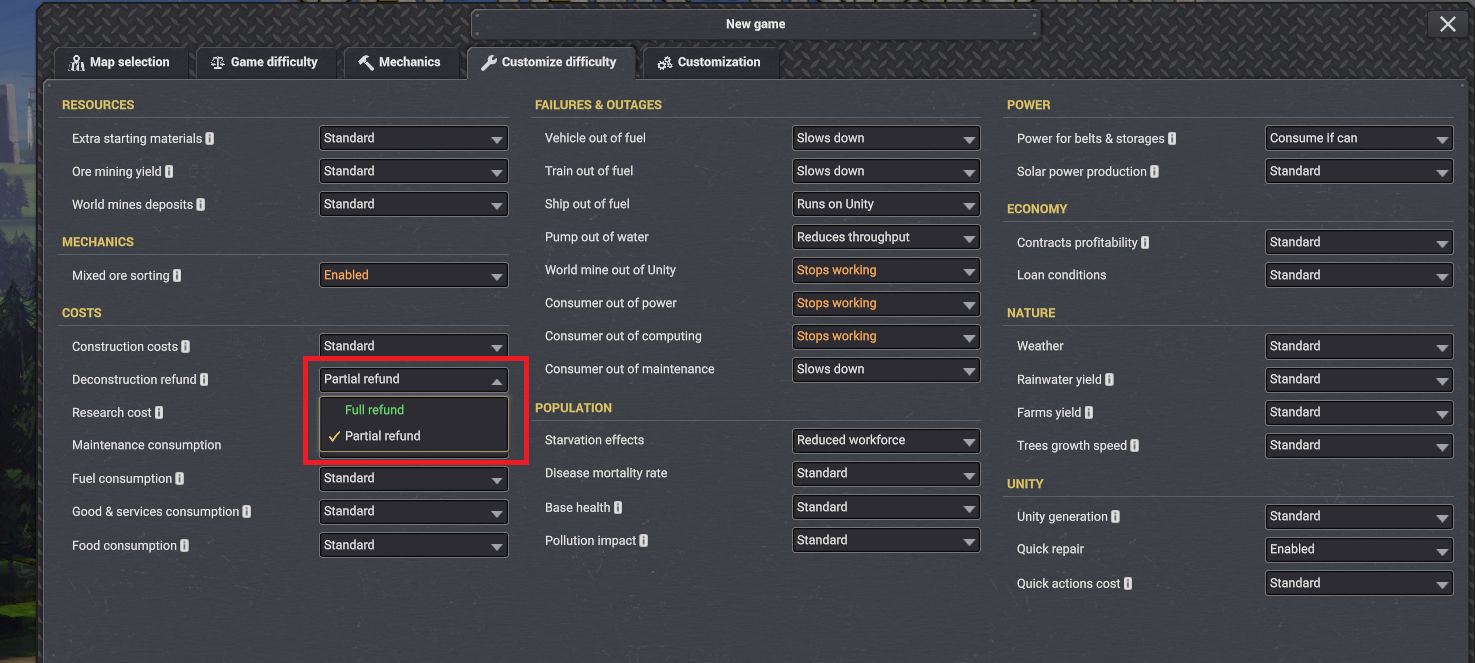Open info icon beside Farms yield
1475x663 pixels.
(x=1089, y=413)
